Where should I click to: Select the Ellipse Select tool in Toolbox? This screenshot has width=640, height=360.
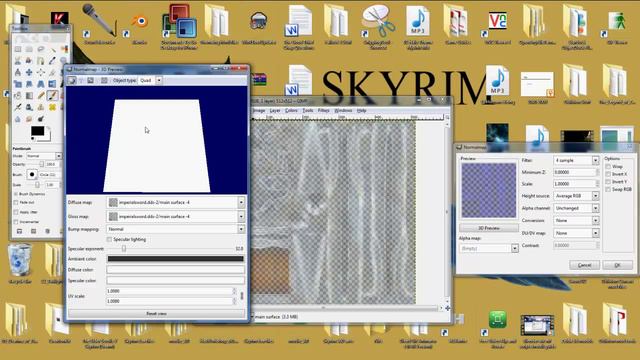tap(29, 49)
